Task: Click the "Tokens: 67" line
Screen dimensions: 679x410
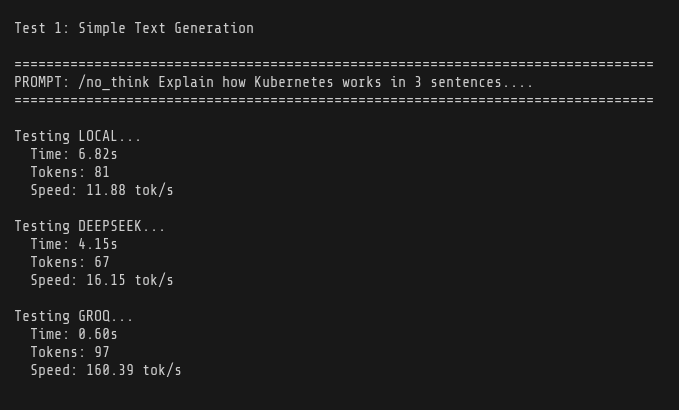Action: click(x=70, y=262)
